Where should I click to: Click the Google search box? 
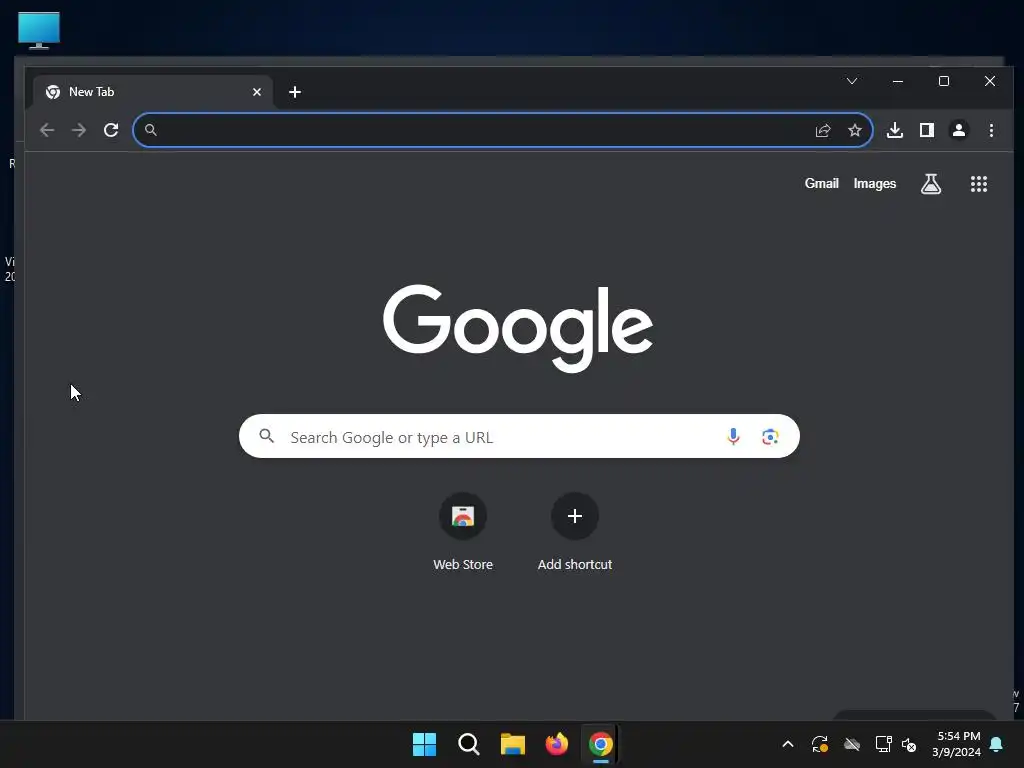click(x=519, y=436)
